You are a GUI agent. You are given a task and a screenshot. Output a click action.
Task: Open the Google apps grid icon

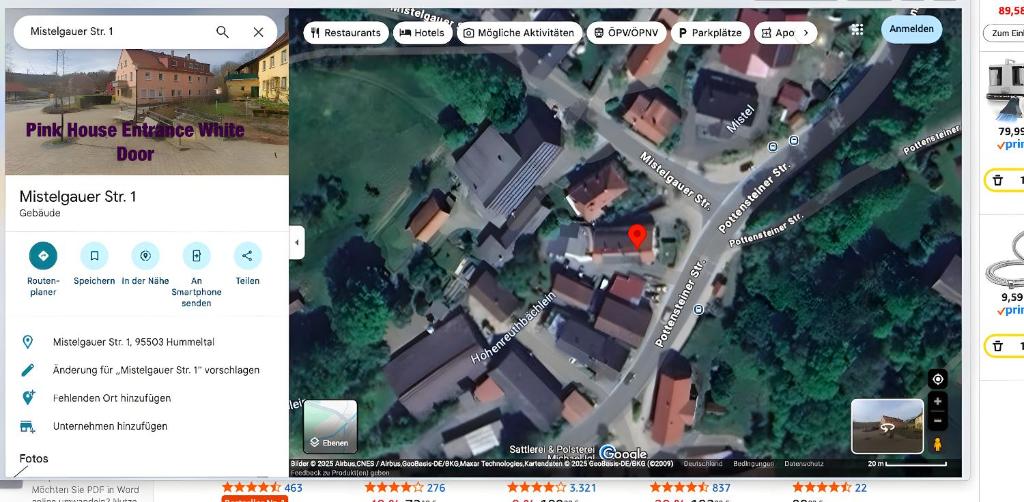coord(857,30)
